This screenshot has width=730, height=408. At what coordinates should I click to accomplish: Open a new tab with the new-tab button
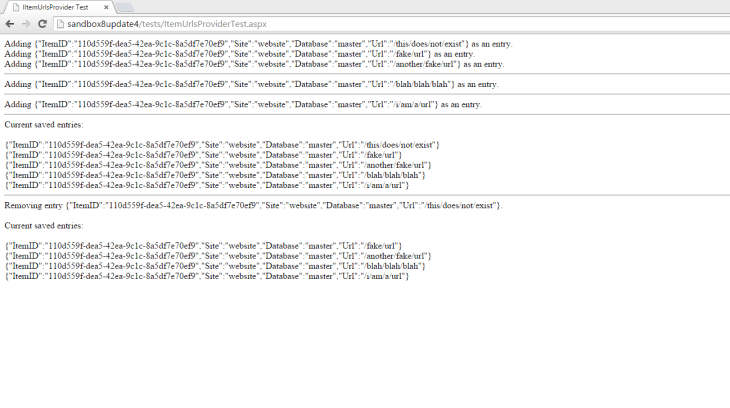[127, 7]
